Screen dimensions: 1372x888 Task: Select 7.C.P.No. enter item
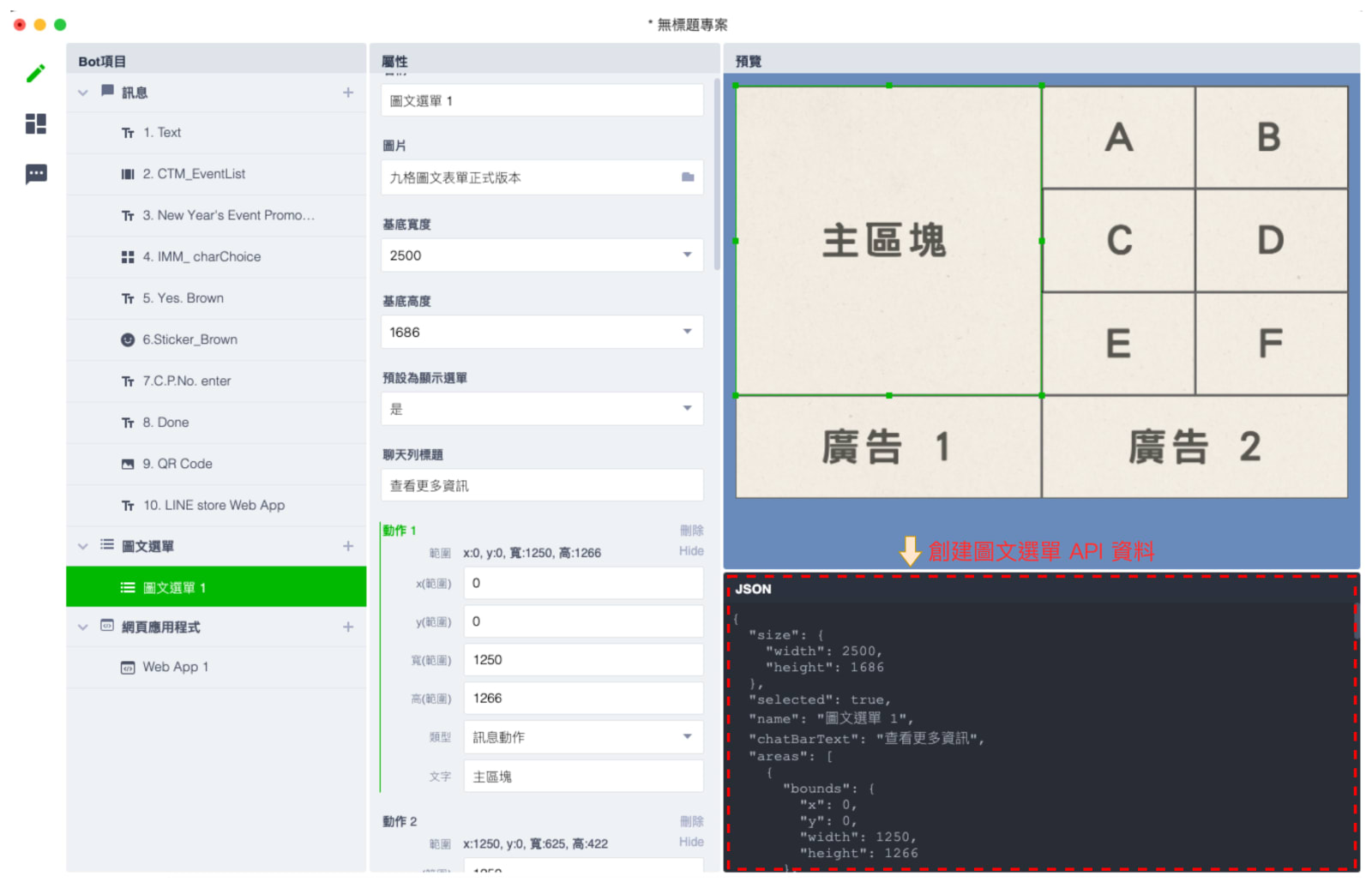point(216,381)
